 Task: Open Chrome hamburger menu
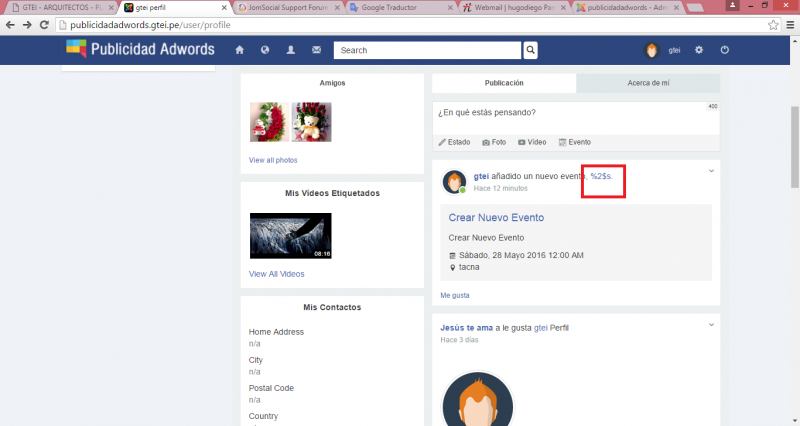coord(790,25)
